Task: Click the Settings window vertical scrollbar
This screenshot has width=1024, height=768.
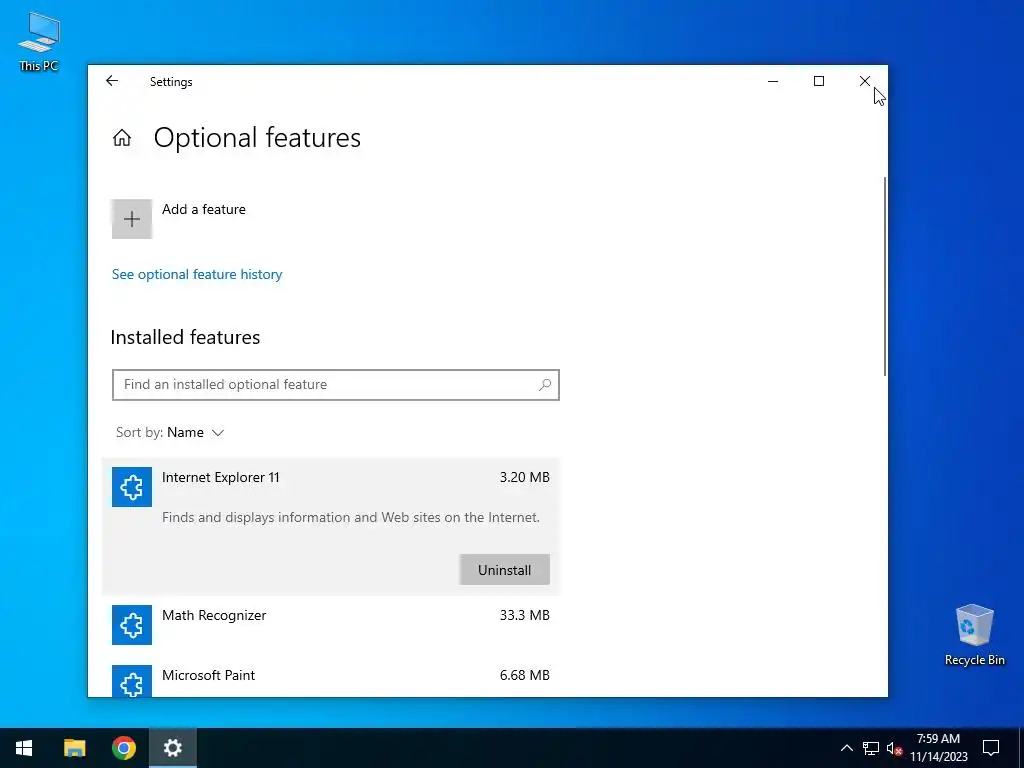Action: coord(885,276)
